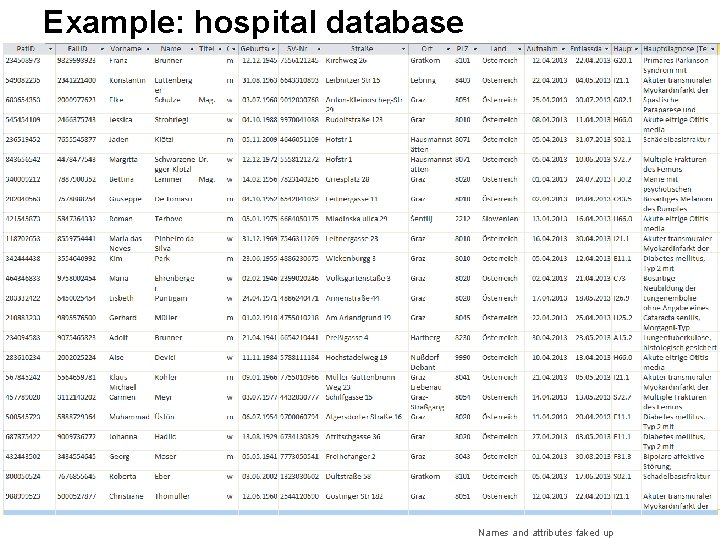Click the Vorname cell 'Johanna'
Screen dimensions: 720x540
pyautogui.click(x=123, y=437)
